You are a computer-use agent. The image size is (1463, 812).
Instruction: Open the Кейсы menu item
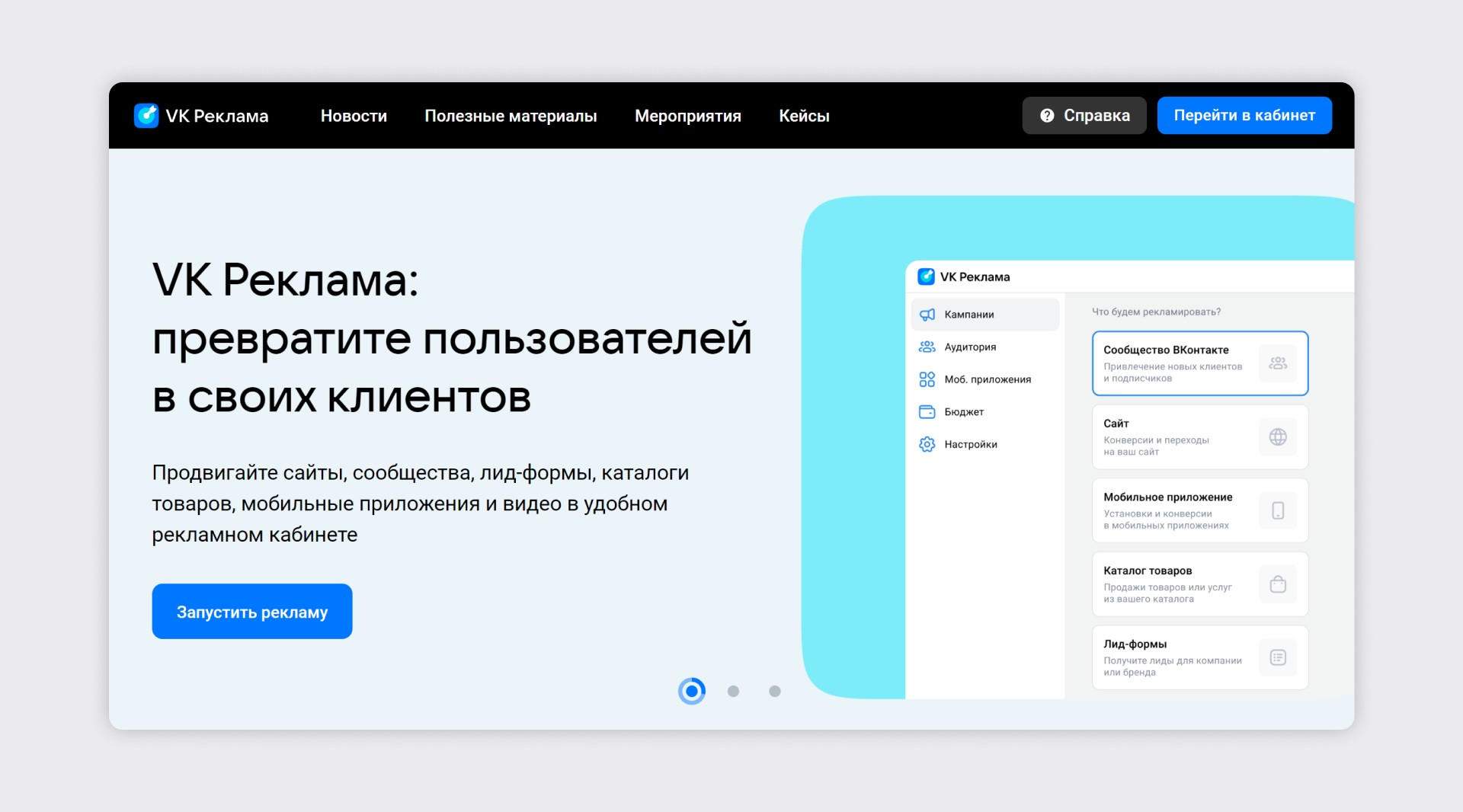coord(804,116)
